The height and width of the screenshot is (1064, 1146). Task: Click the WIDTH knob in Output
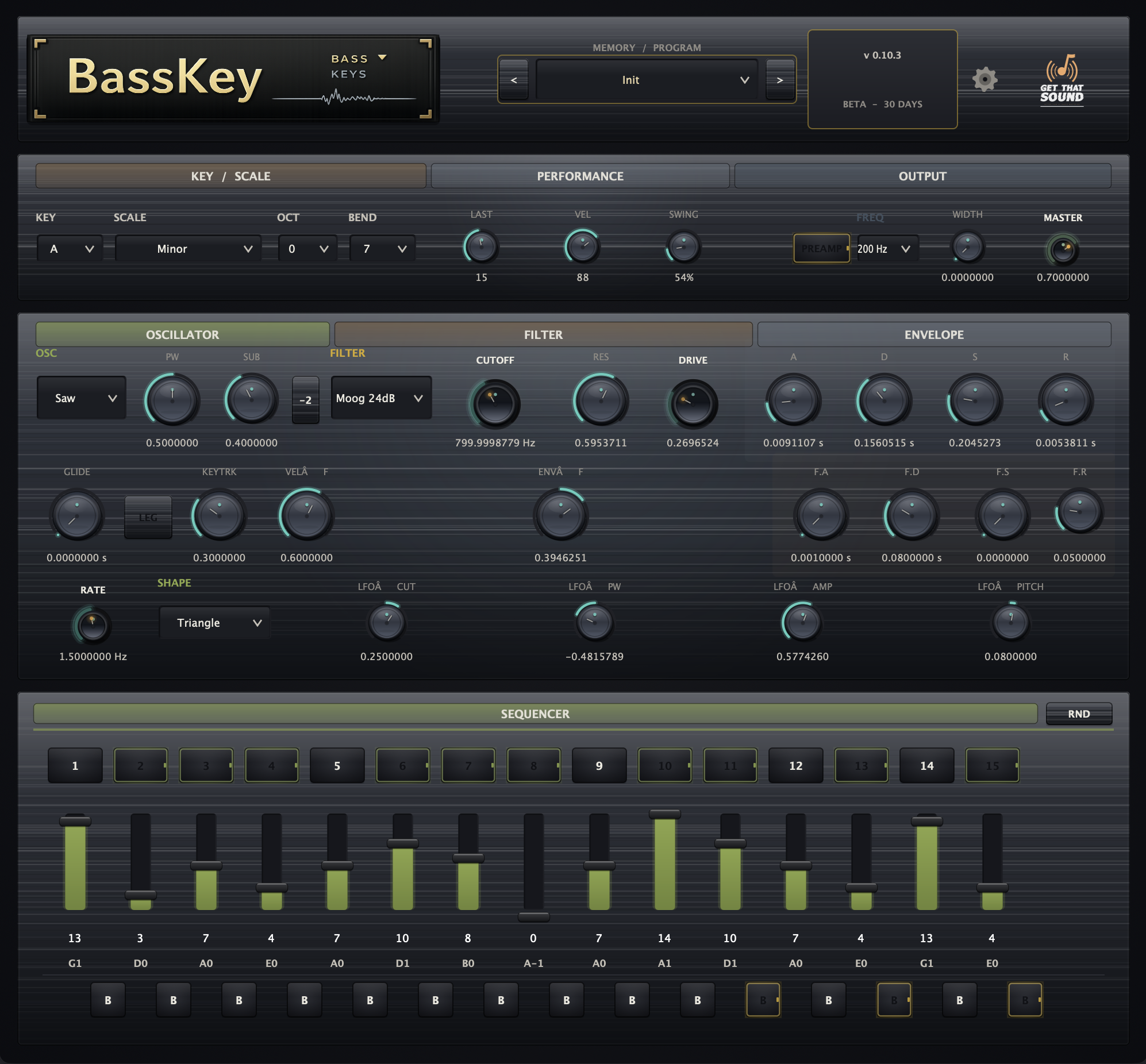click(x=967, y=247)
